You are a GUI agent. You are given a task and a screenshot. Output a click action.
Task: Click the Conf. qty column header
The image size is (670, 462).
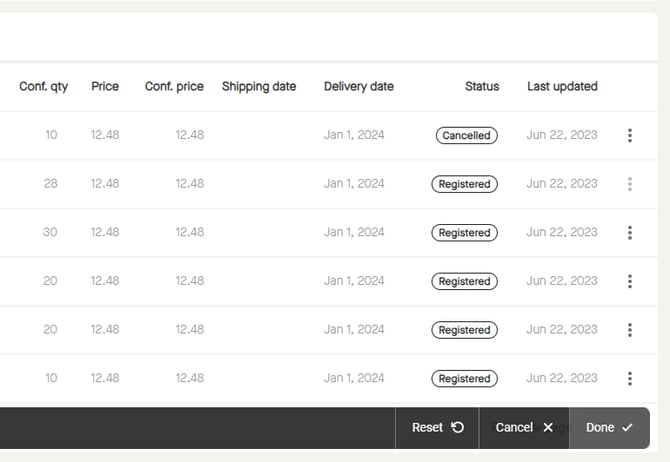pos(44,86)
